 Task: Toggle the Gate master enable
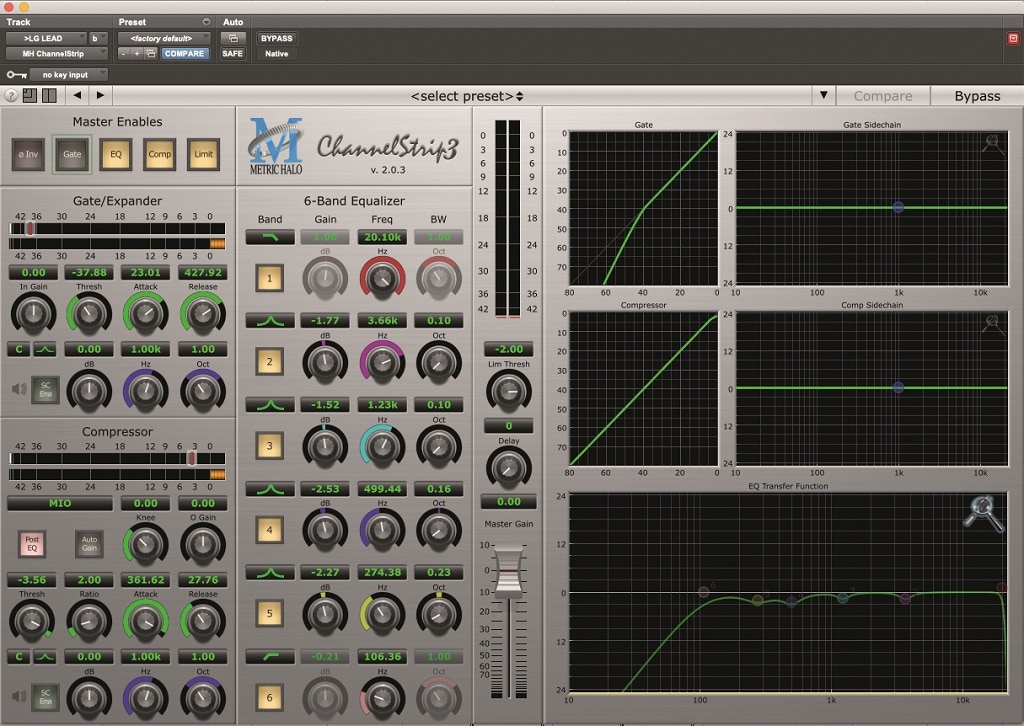pyautogui.click(x=72, y=155)
